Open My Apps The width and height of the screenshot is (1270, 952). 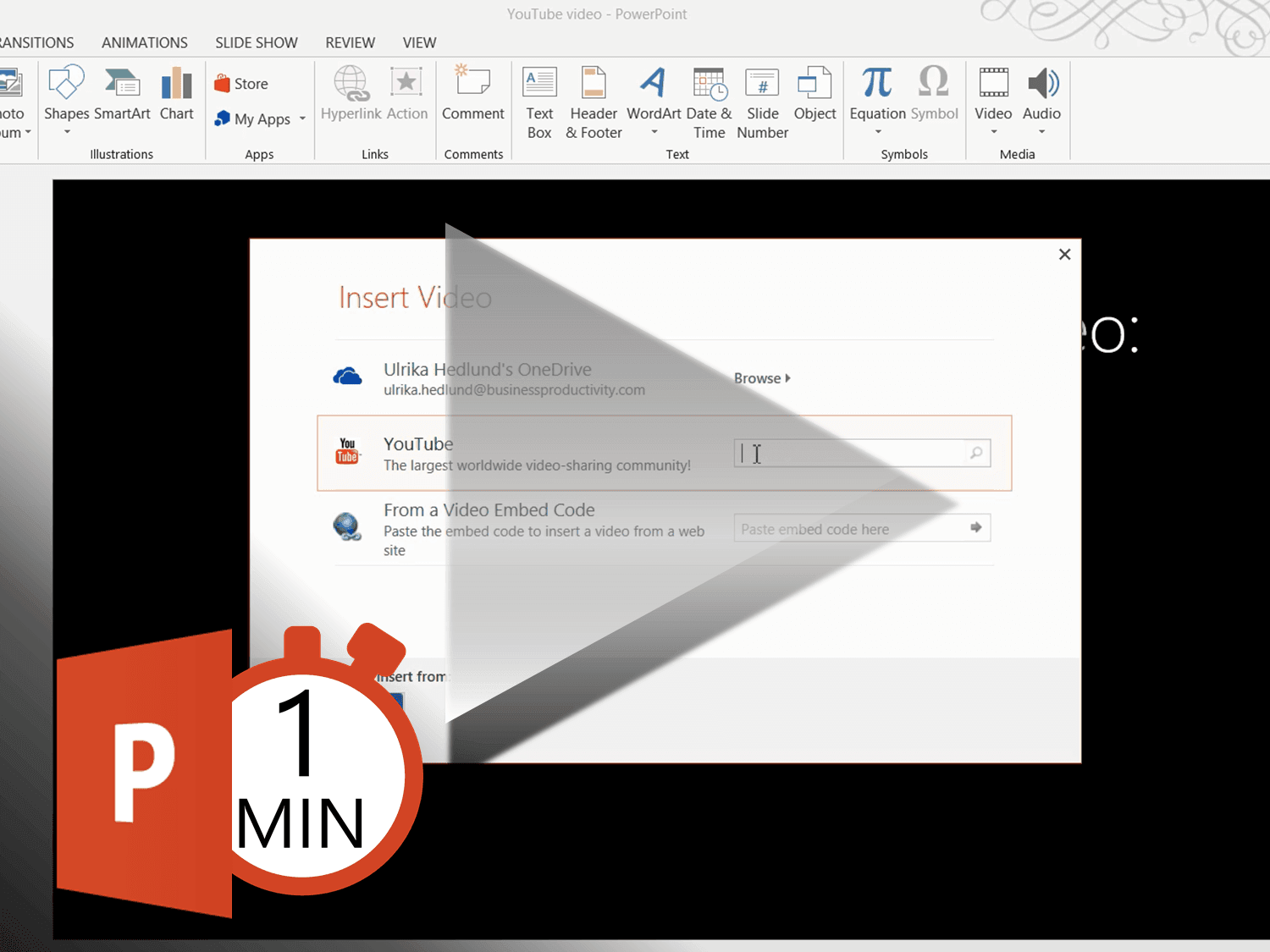pos(252,119)
